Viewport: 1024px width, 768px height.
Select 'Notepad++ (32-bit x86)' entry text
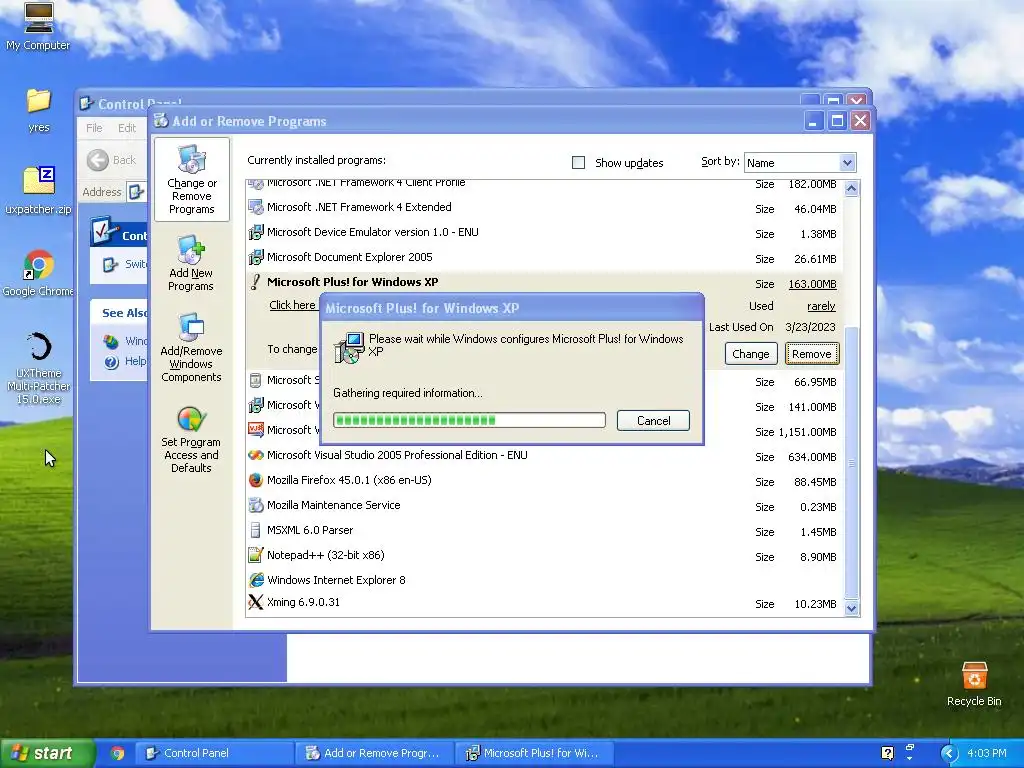click(326, 555)
